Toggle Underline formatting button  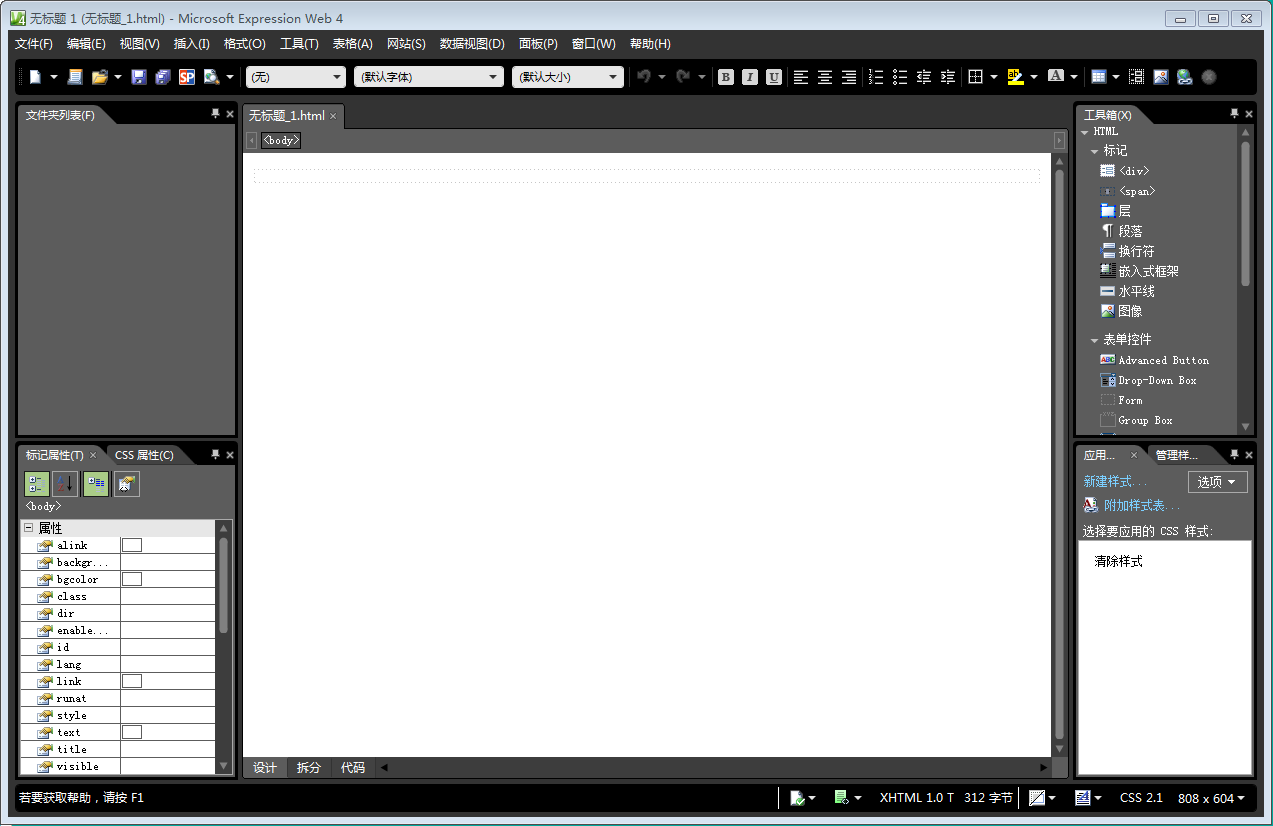(x=774, y=77)
